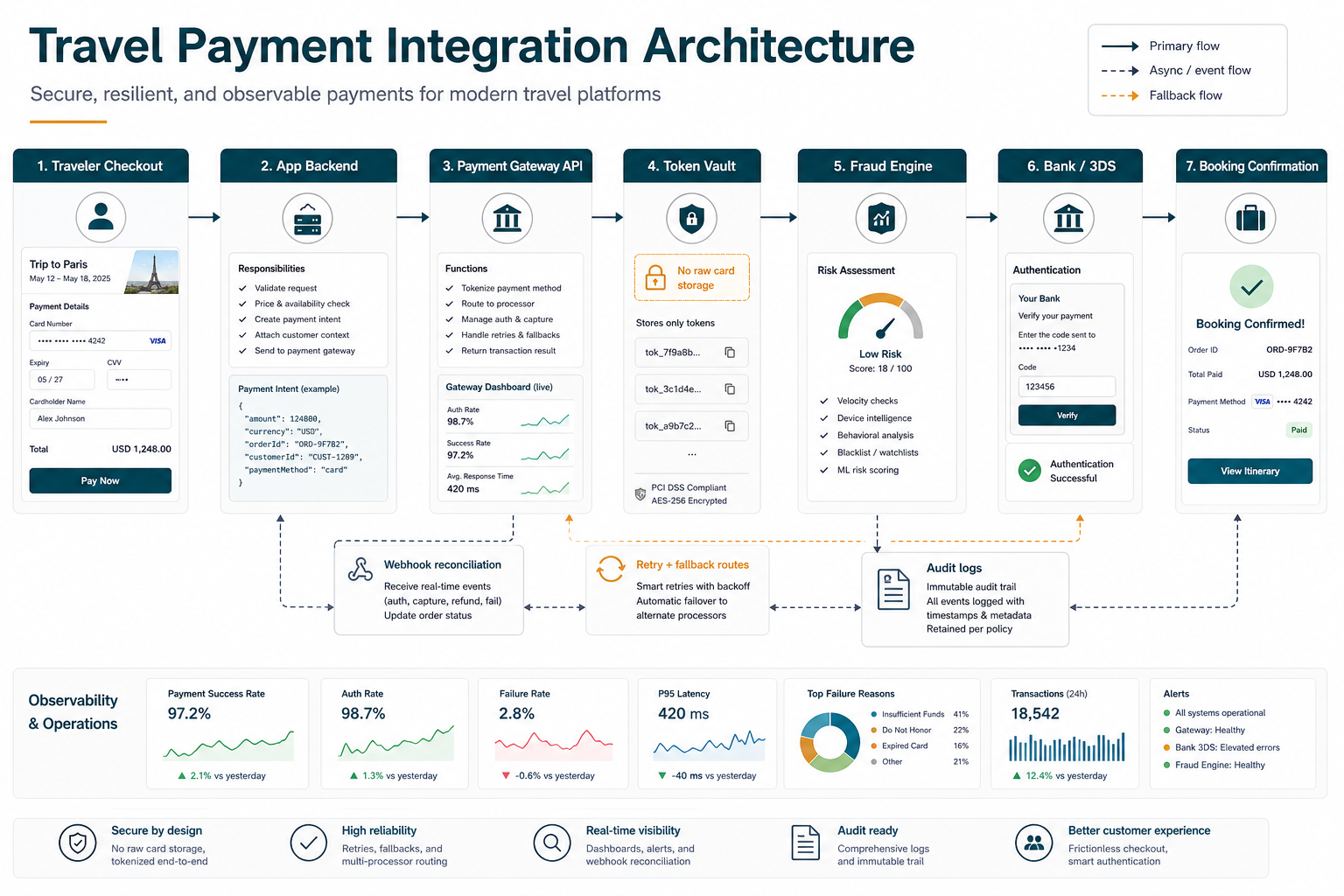Click the Better customer experience people icon
The width and height of the screenshot is (1344, 896).
click(1034, 843)
